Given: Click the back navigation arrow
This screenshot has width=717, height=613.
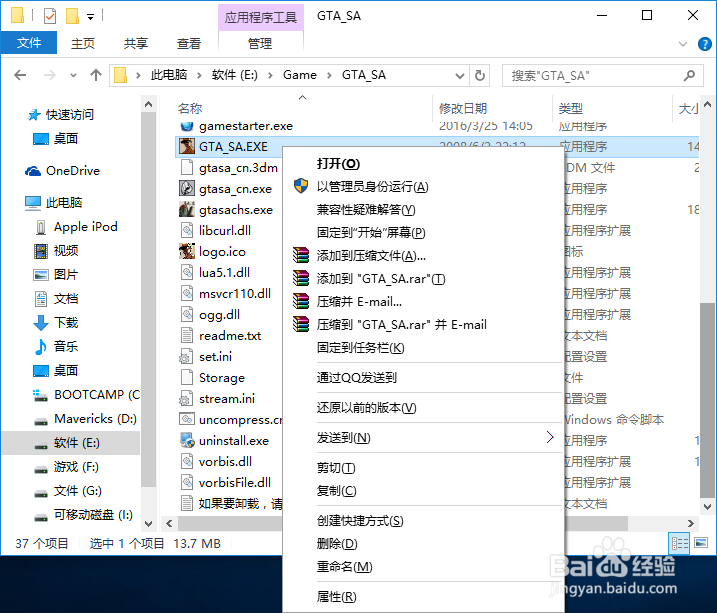Looking at the screenshot, I should tap(20, 75).
